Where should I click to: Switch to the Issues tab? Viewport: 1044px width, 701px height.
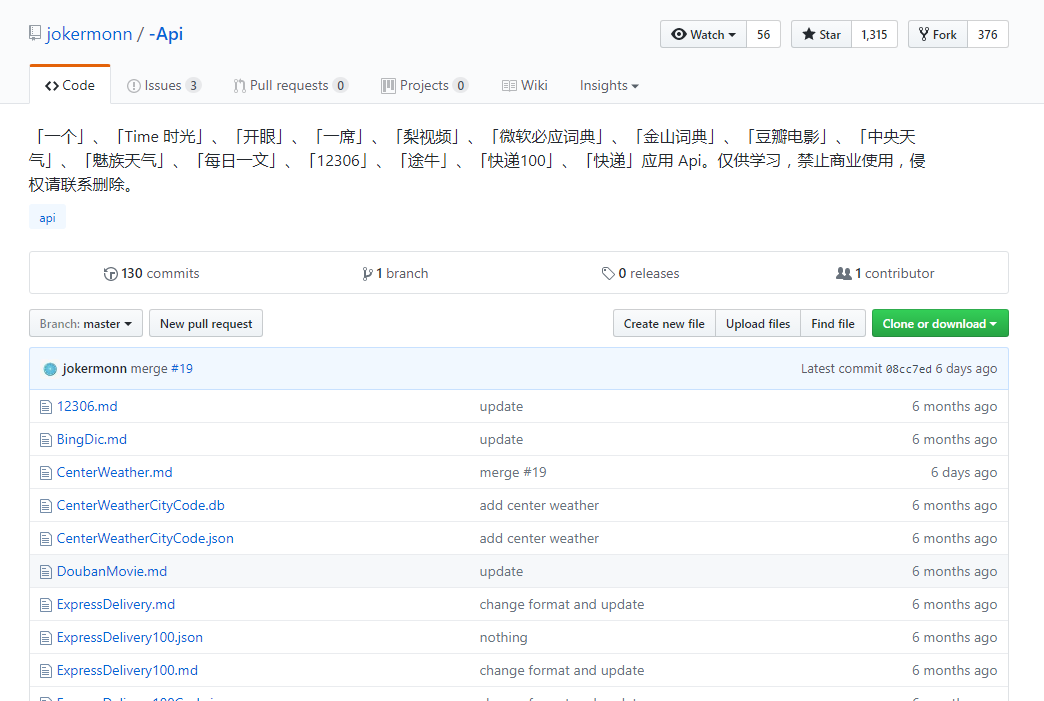(163, 85)
